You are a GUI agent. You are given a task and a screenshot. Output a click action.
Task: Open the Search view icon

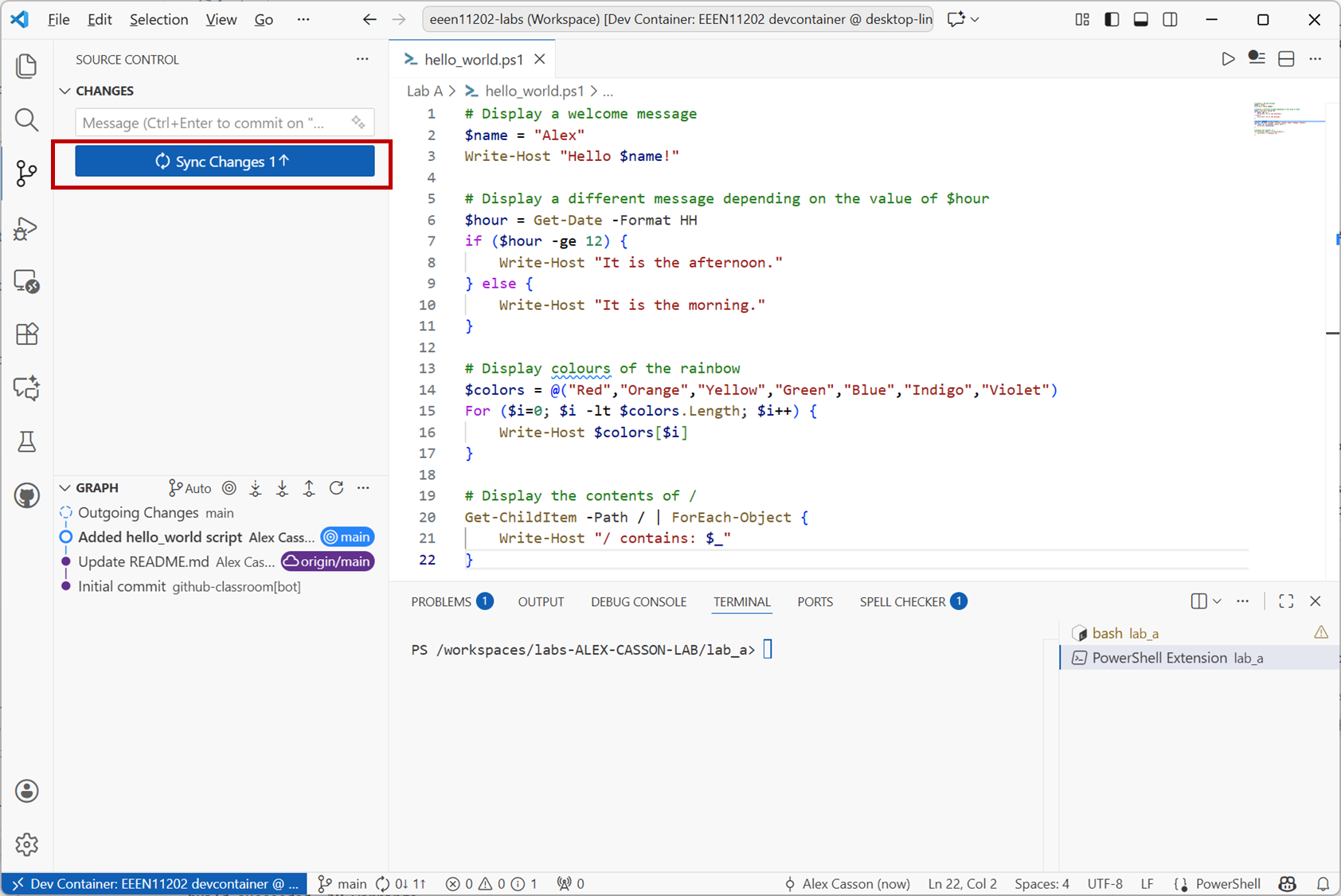26,120
